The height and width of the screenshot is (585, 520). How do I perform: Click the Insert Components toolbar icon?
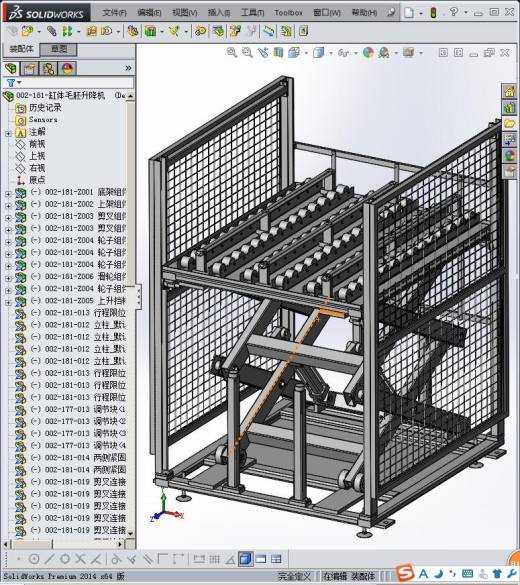pyautogui.click(x=28, y=31)
